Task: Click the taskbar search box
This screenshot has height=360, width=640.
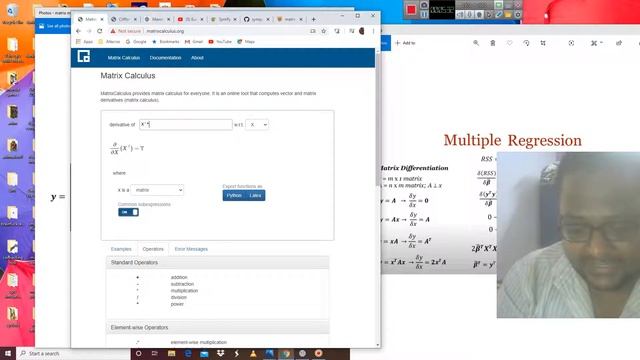Action: point(73,353)
